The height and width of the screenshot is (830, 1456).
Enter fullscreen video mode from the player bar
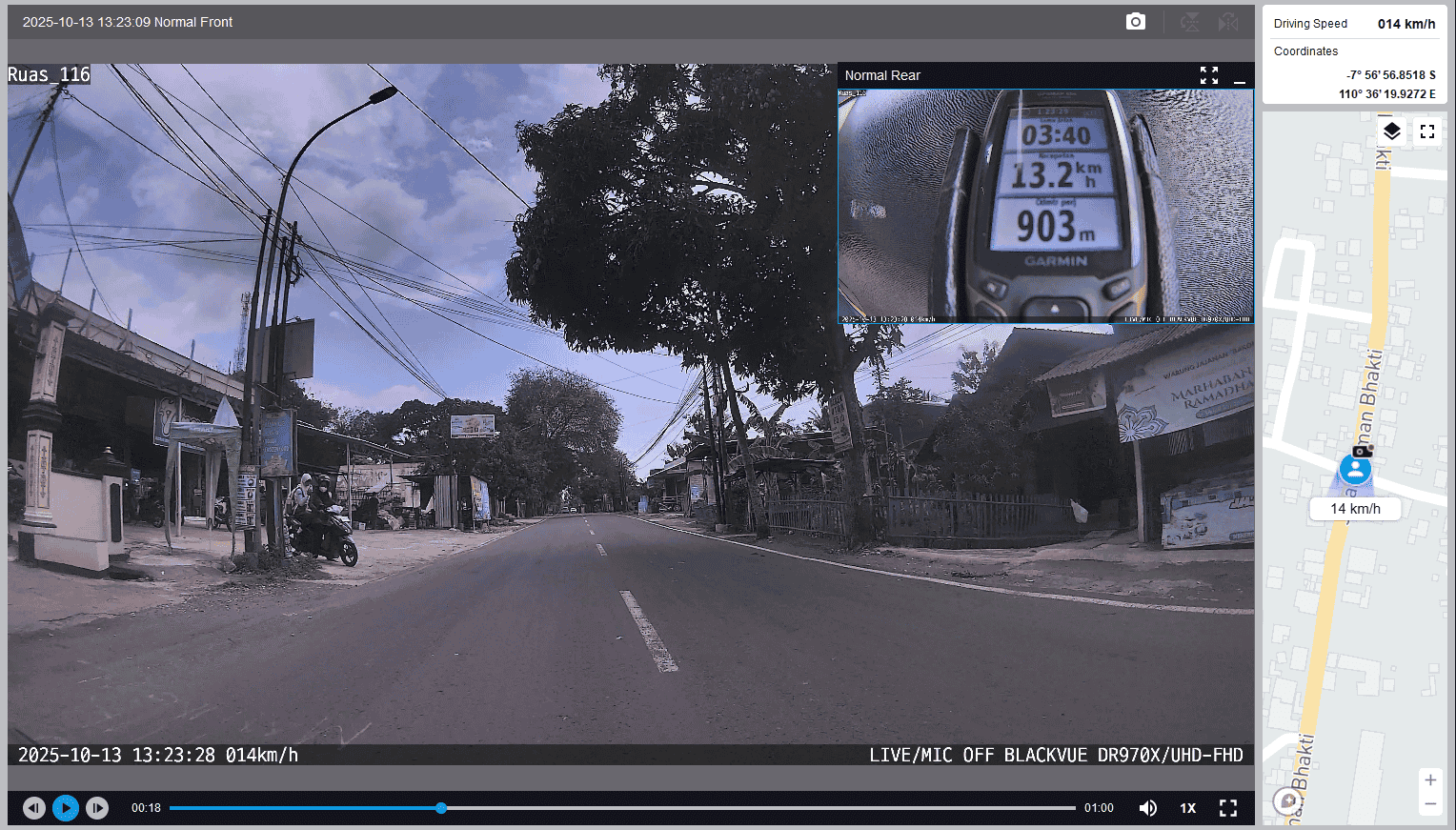pos(1228,808)
